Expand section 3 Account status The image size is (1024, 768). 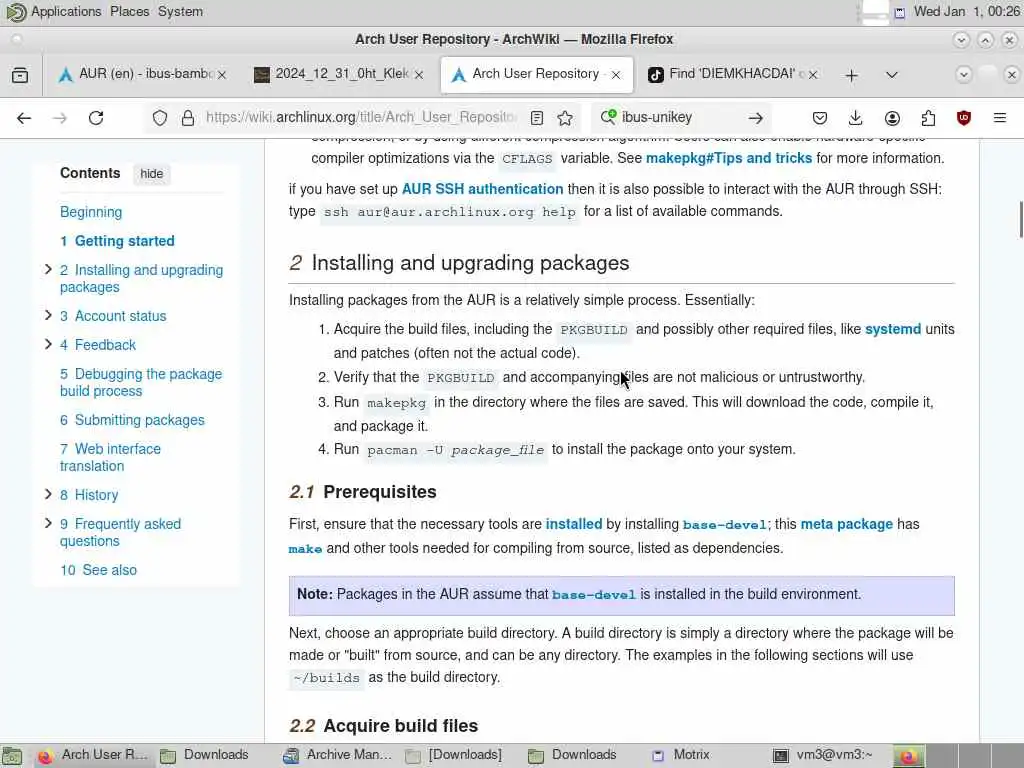(x=48, y=315)
